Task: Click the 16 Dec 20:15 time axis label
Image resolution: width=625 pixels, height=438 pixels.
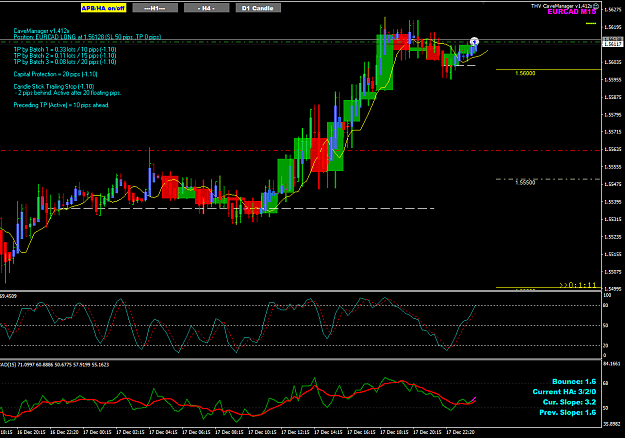Action: 31,432
